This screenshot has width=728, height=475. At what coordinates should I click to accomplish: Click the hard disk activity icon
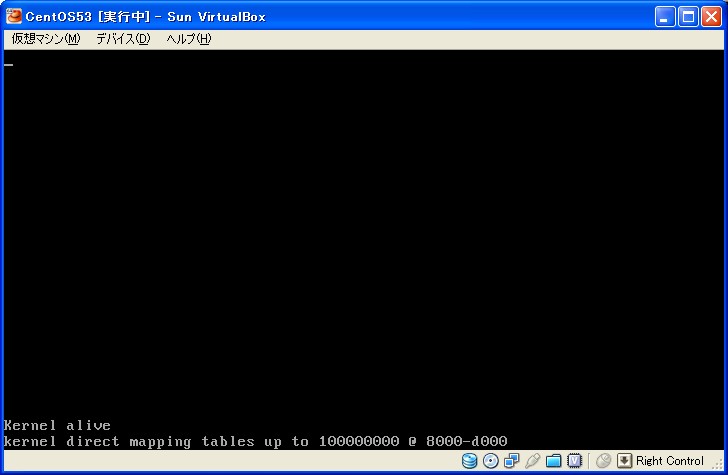click(469, 461)
